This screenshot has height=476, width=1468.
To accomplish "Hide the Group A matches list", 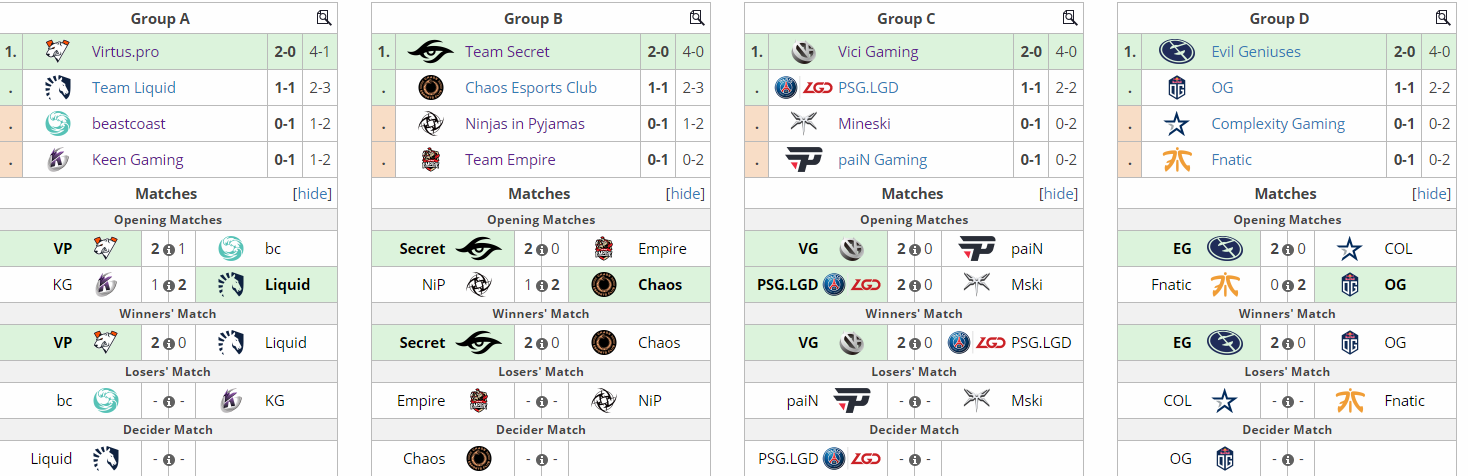I will pos(312,194).
